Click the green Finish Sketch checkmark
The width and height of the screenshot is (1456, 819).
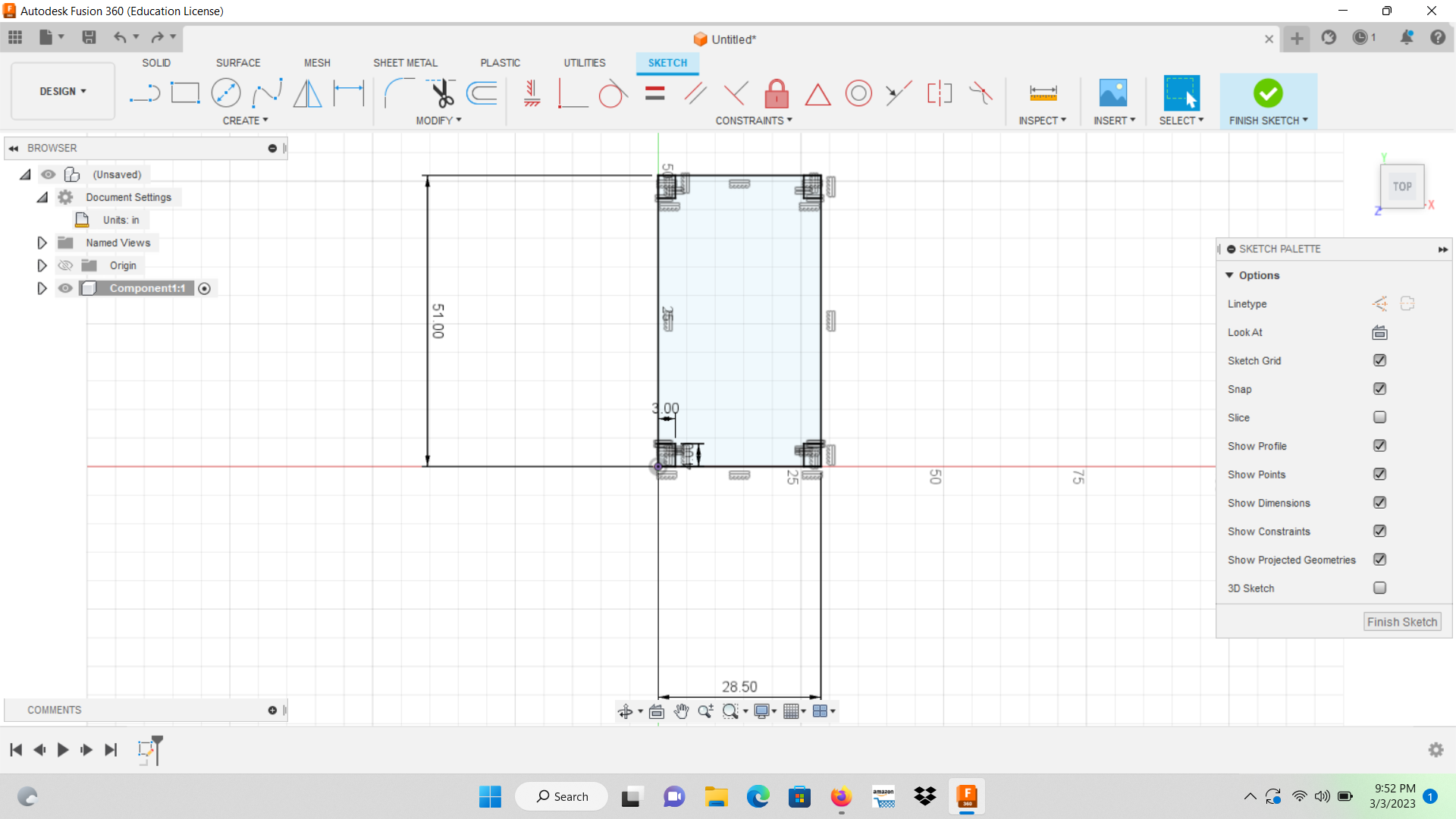(1268, 93)
